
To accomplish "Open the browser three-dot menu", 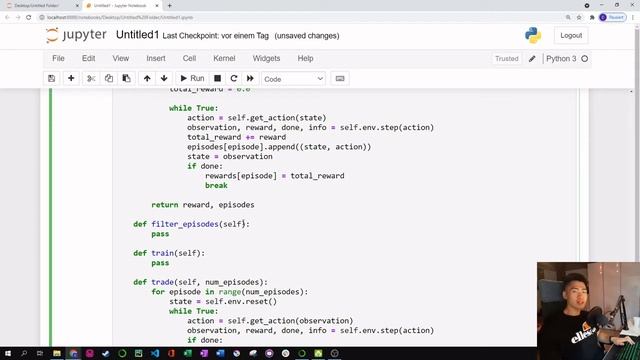I will click(633, 18).
